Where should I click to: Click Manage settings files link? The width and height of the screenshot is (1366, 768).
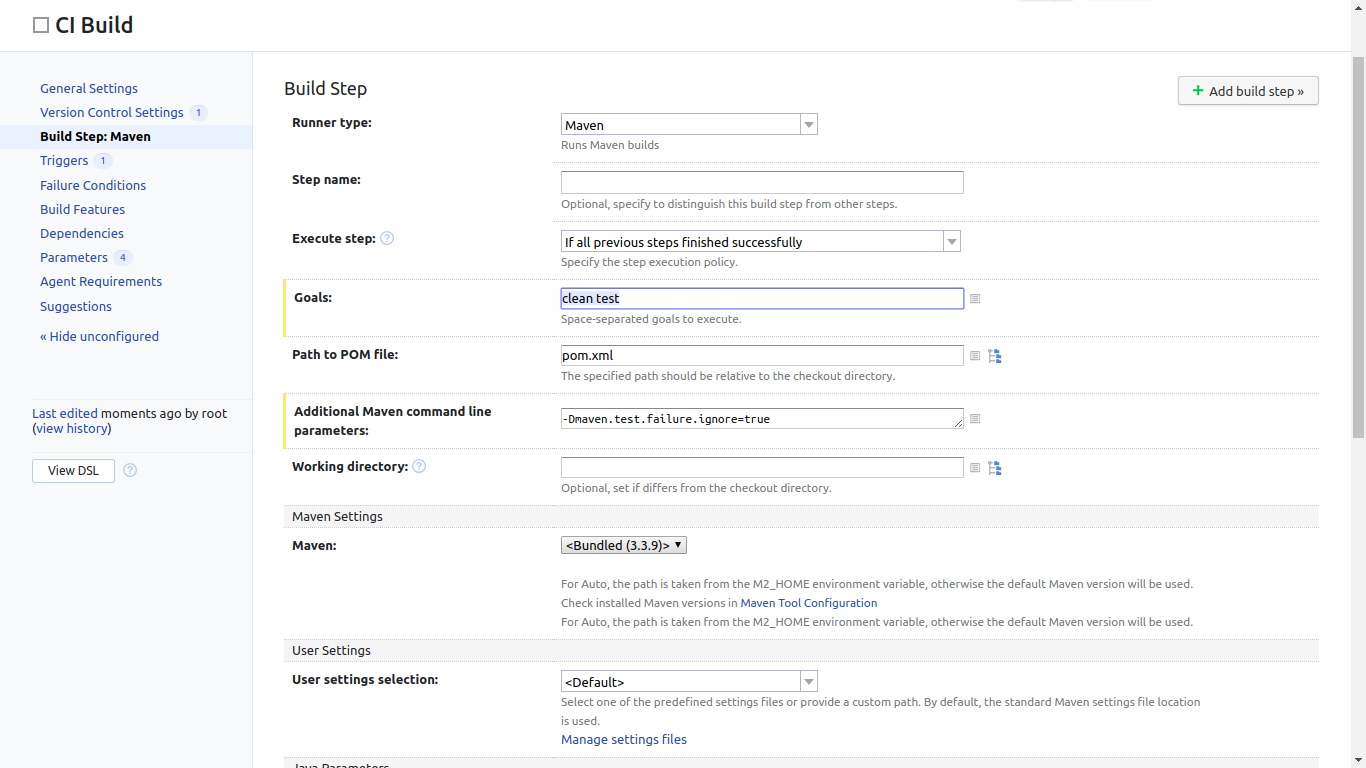(624, 740)
